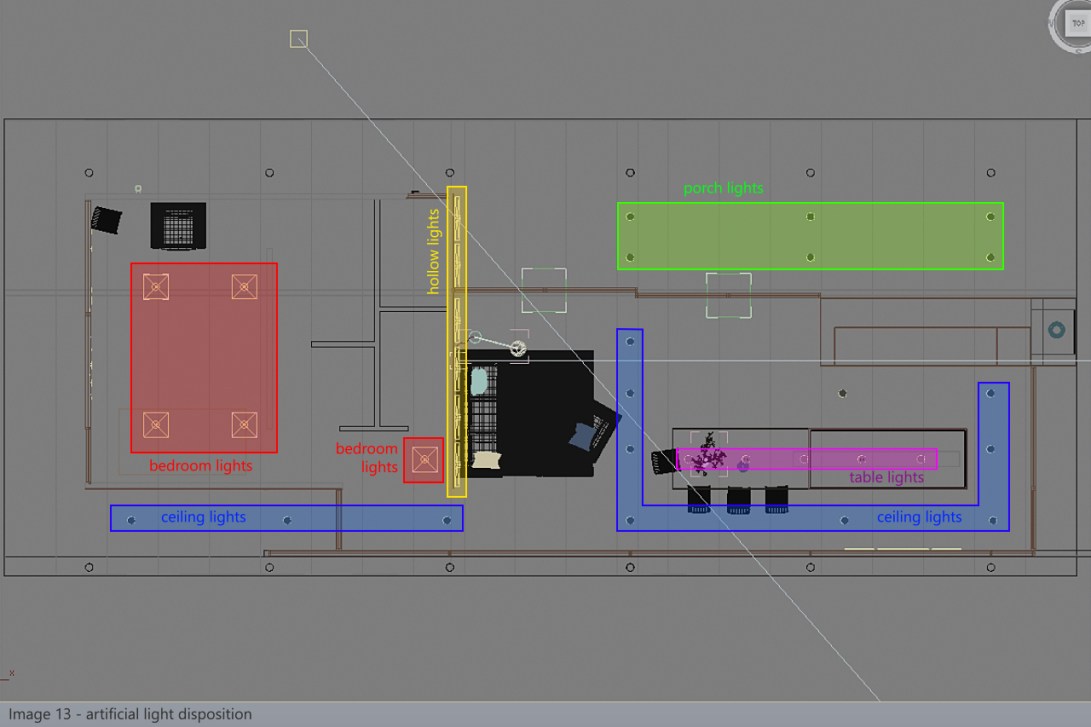Click the TOP face of the ViewCube
This screenshot has height=727, width=1091.
coord(1078,23)
